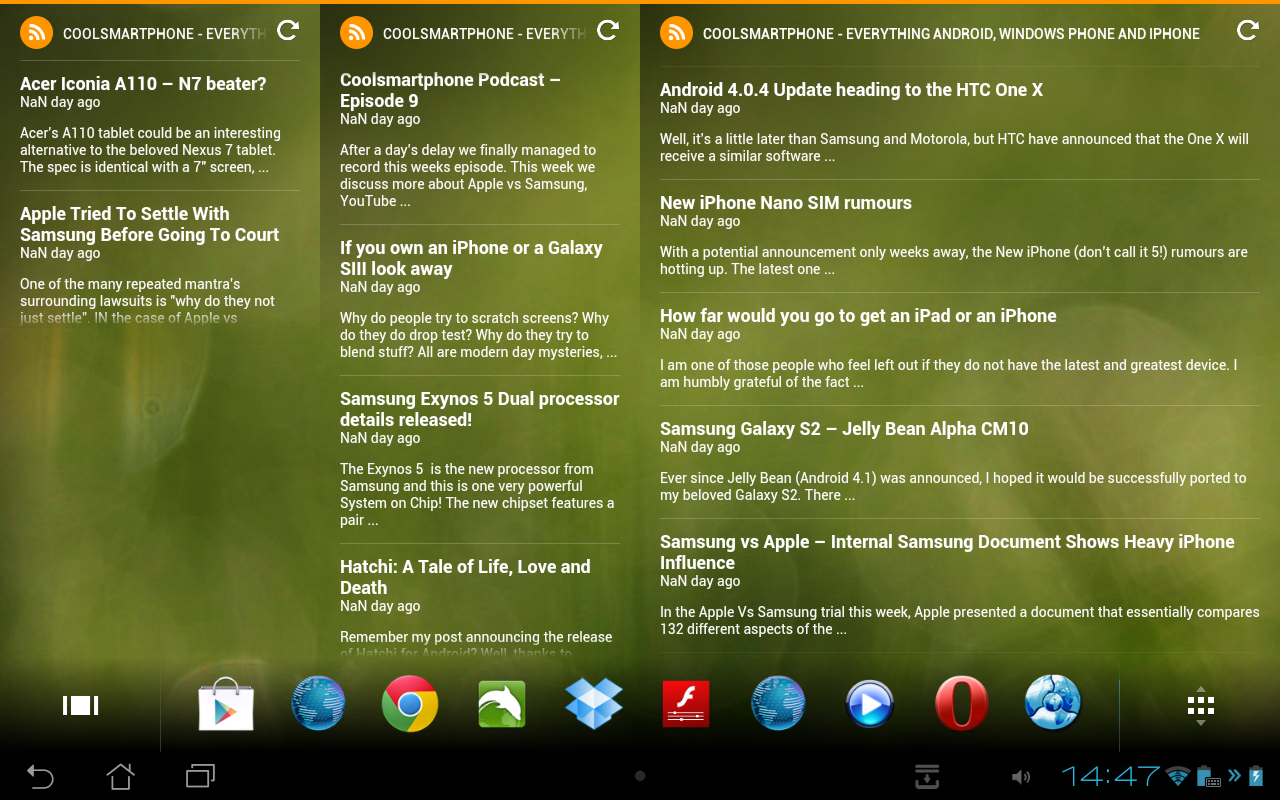Open the Recent apps button

click(200, 776)
